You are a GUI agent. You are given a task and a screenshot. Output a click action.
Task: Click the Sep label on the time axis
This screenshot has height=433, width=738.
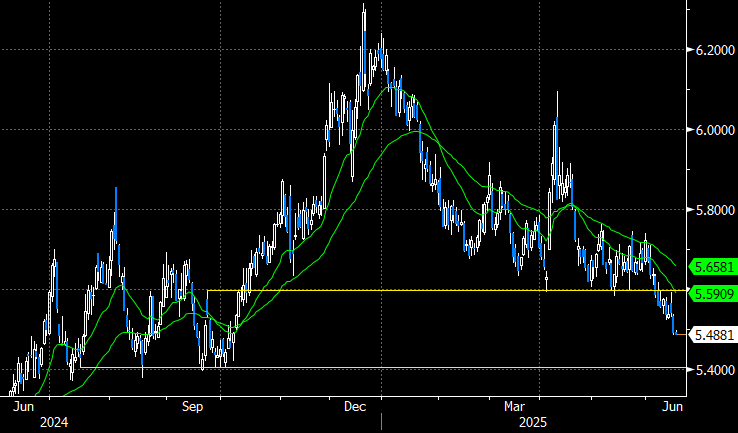click(193, 407)
